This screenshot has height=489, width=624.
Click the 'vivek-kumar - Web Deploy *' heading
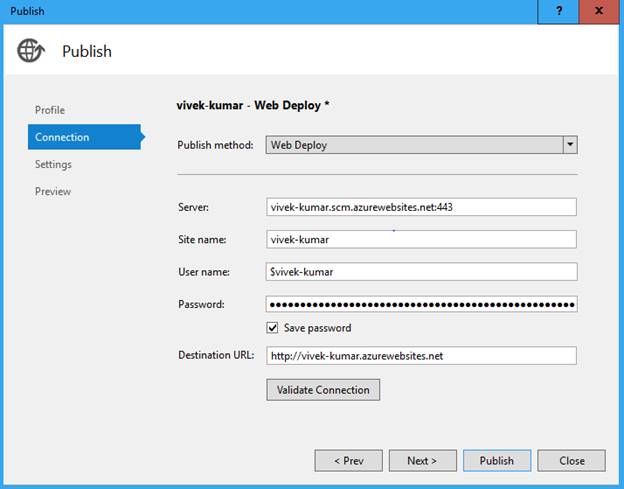pos(253,105)
